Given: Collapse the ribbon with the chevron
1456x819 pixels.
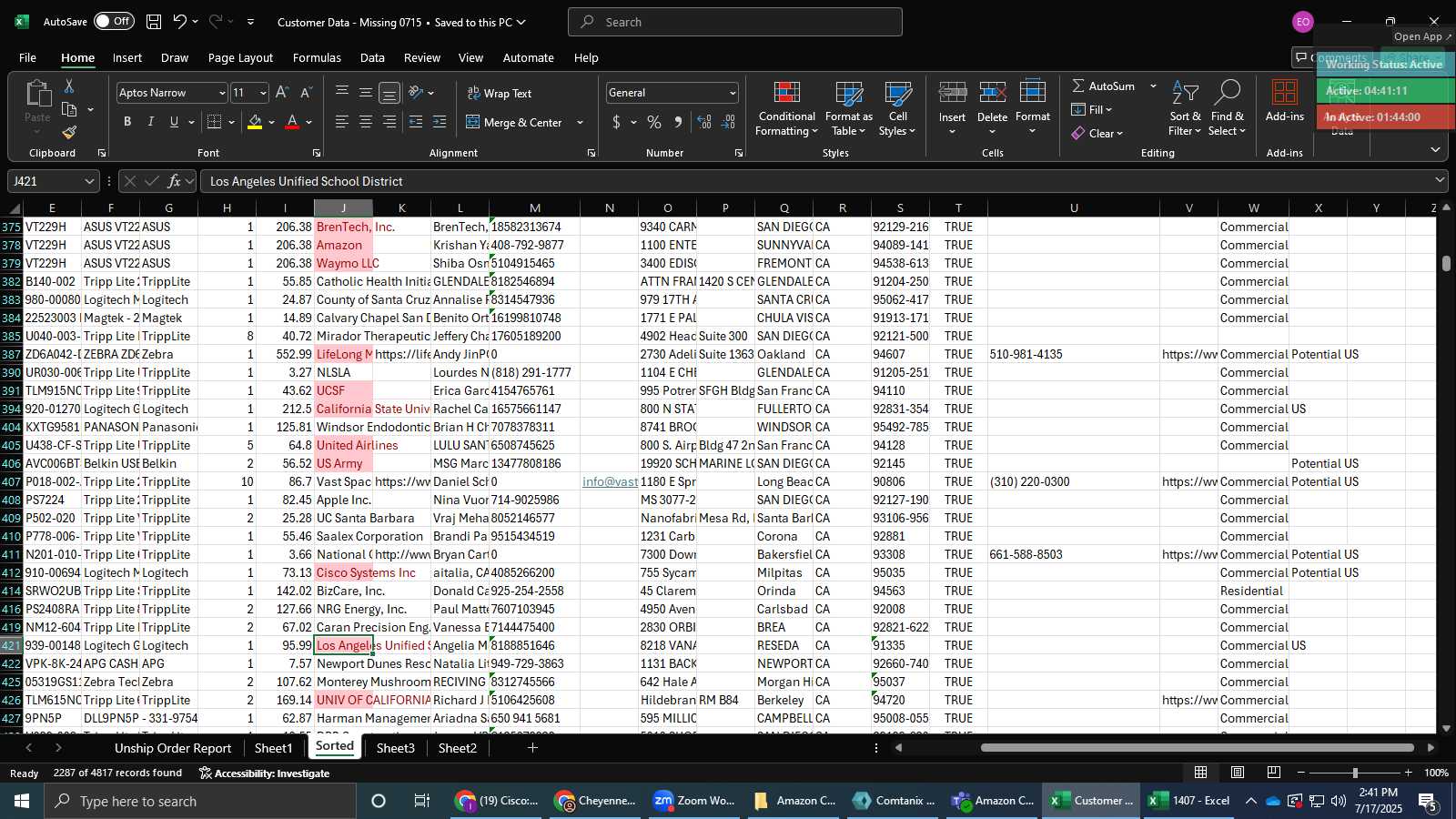Looking at the screenshot, I should click(x=1435, y=149).
